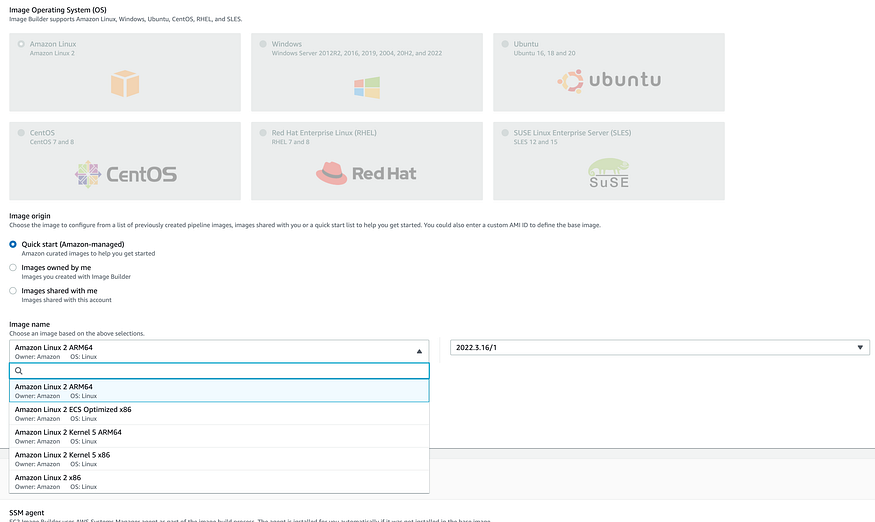Select Quick start (Amazon-managed) radio button
The width and height of the screenshot is (875, 522).
pos(13,244)
